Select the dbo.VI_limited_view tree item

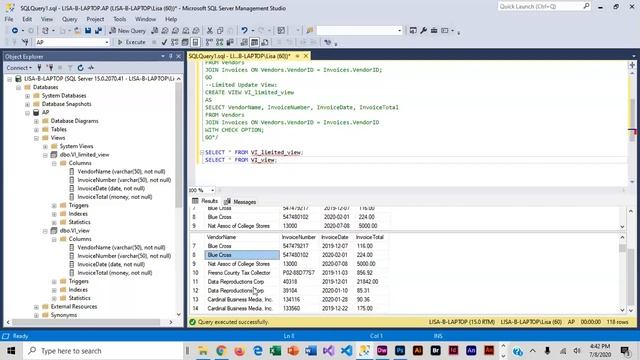(x=84, y=155)
